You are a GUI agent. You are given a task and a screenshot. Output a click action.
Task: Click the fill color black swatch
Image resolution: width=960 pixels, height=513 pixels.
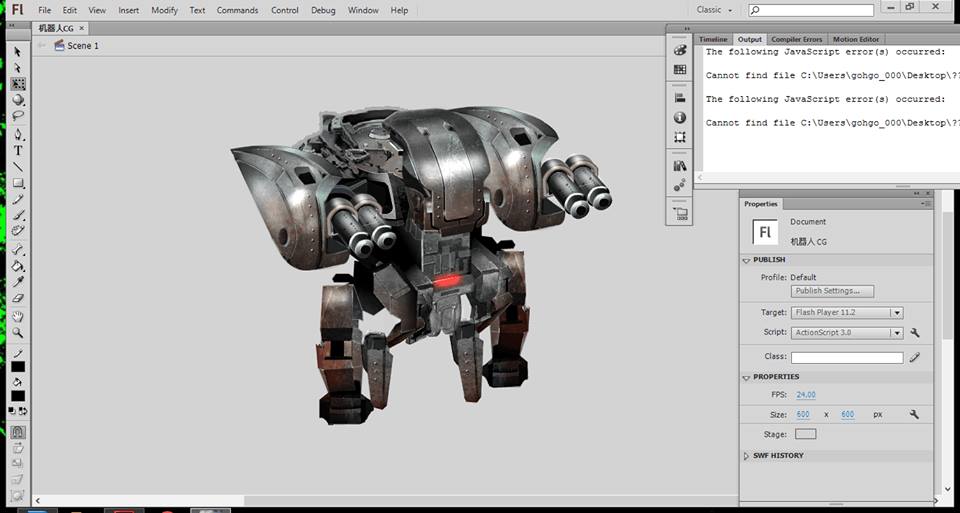click(18, 396)
